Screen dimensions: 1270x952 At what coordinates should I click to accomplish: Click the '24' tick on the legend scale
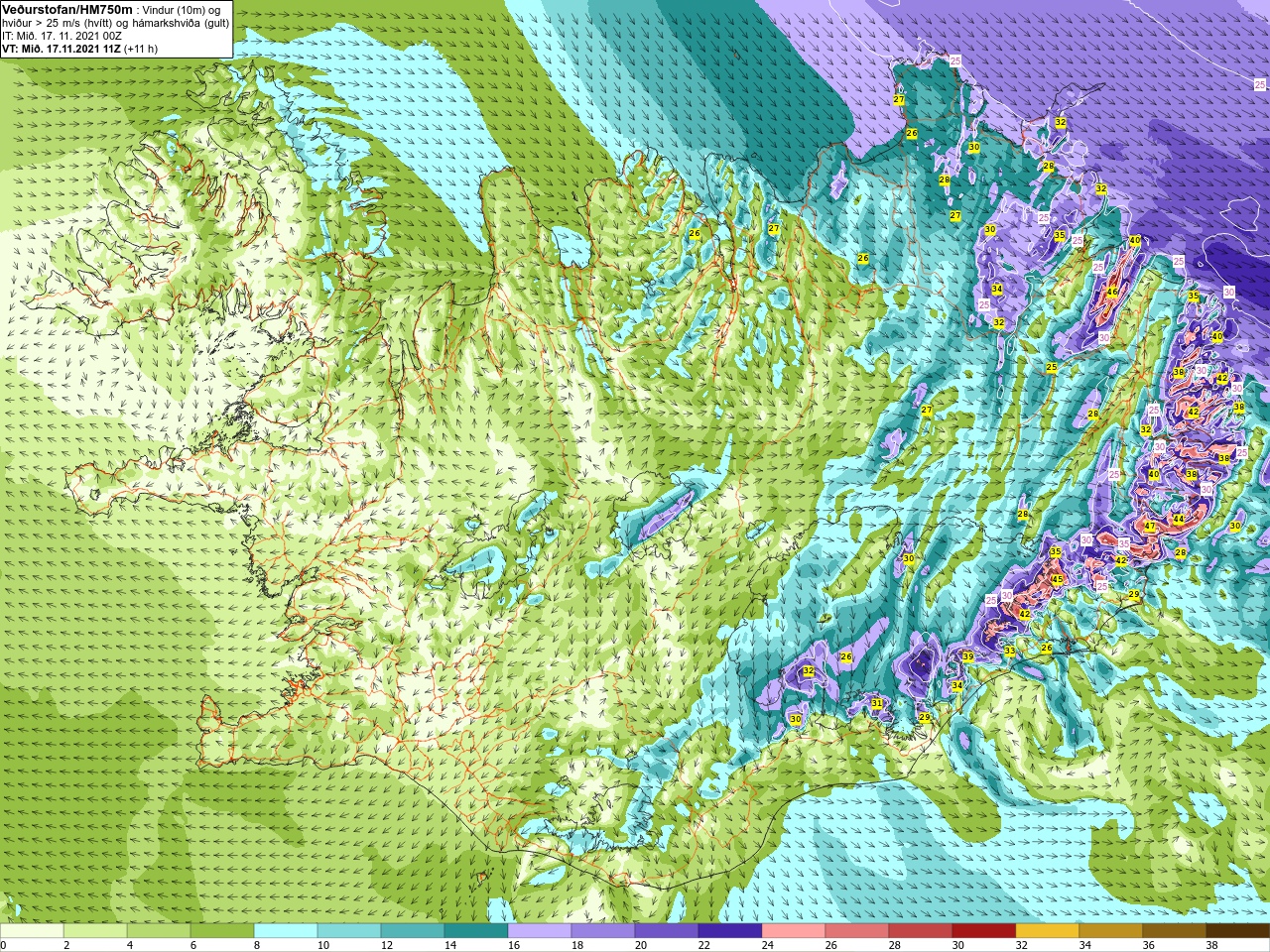[768, 945]
